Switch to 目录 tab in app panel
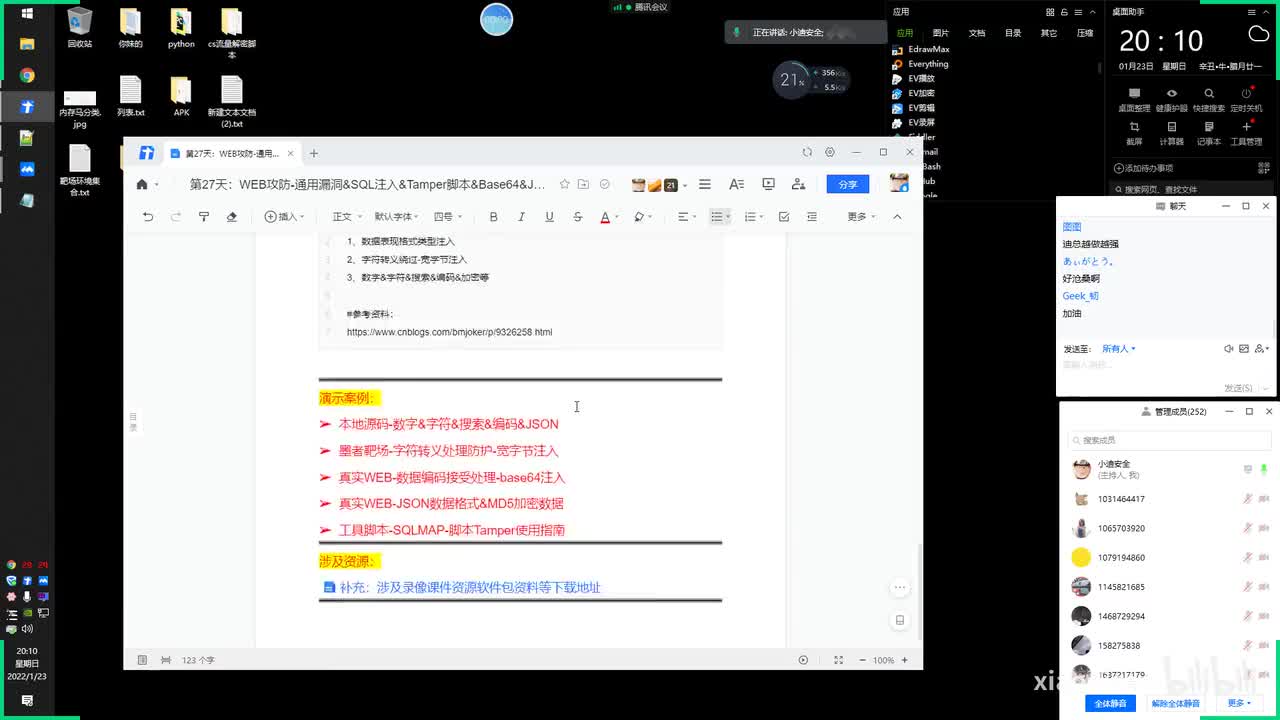Viewport: 1280px width, 720px height. [1013, 33]
